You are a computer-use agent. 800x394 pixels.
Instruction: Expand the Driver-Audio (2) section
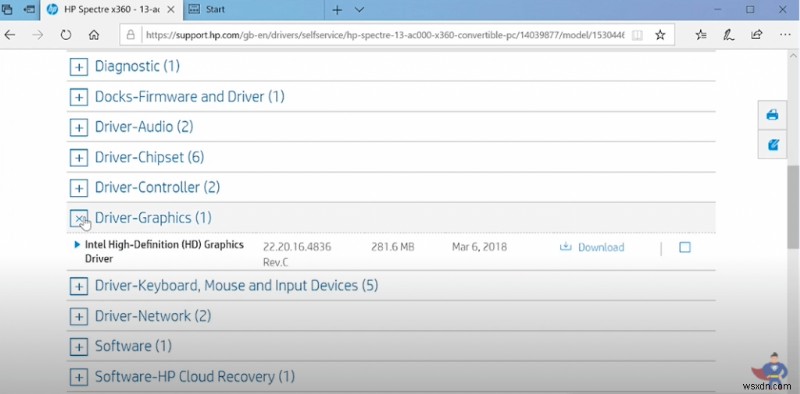(x=79, y=127)
